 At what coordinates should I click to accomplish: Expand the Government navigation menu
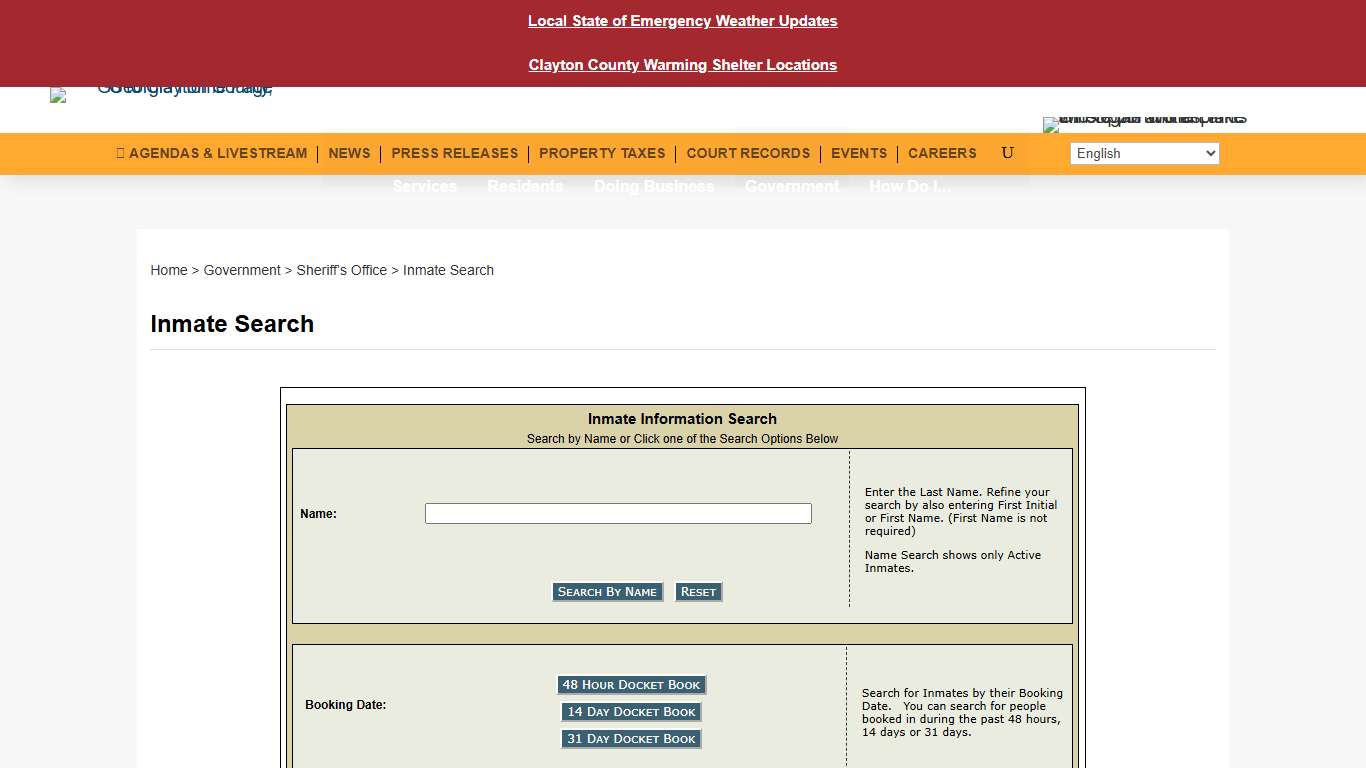pyautogui.click(x=792, y=186)
